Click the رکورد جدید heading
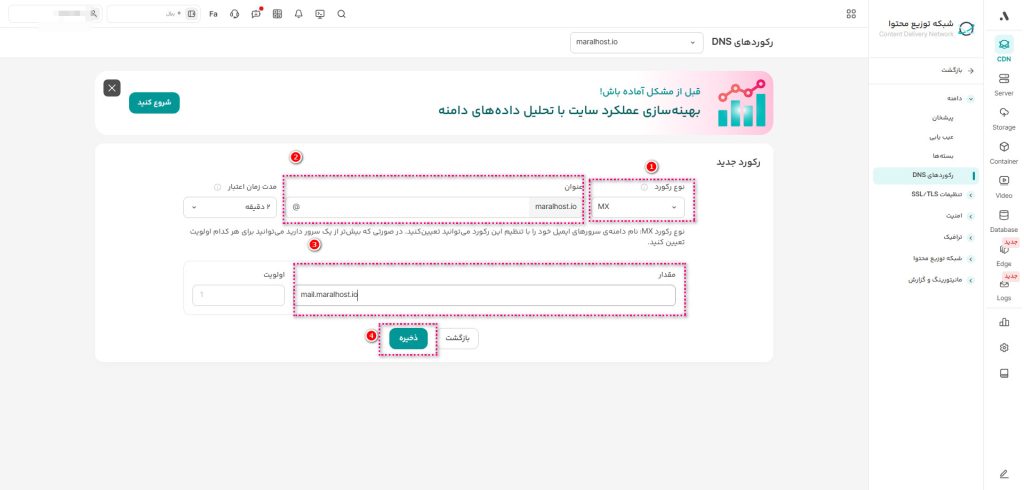 point(738,162)
